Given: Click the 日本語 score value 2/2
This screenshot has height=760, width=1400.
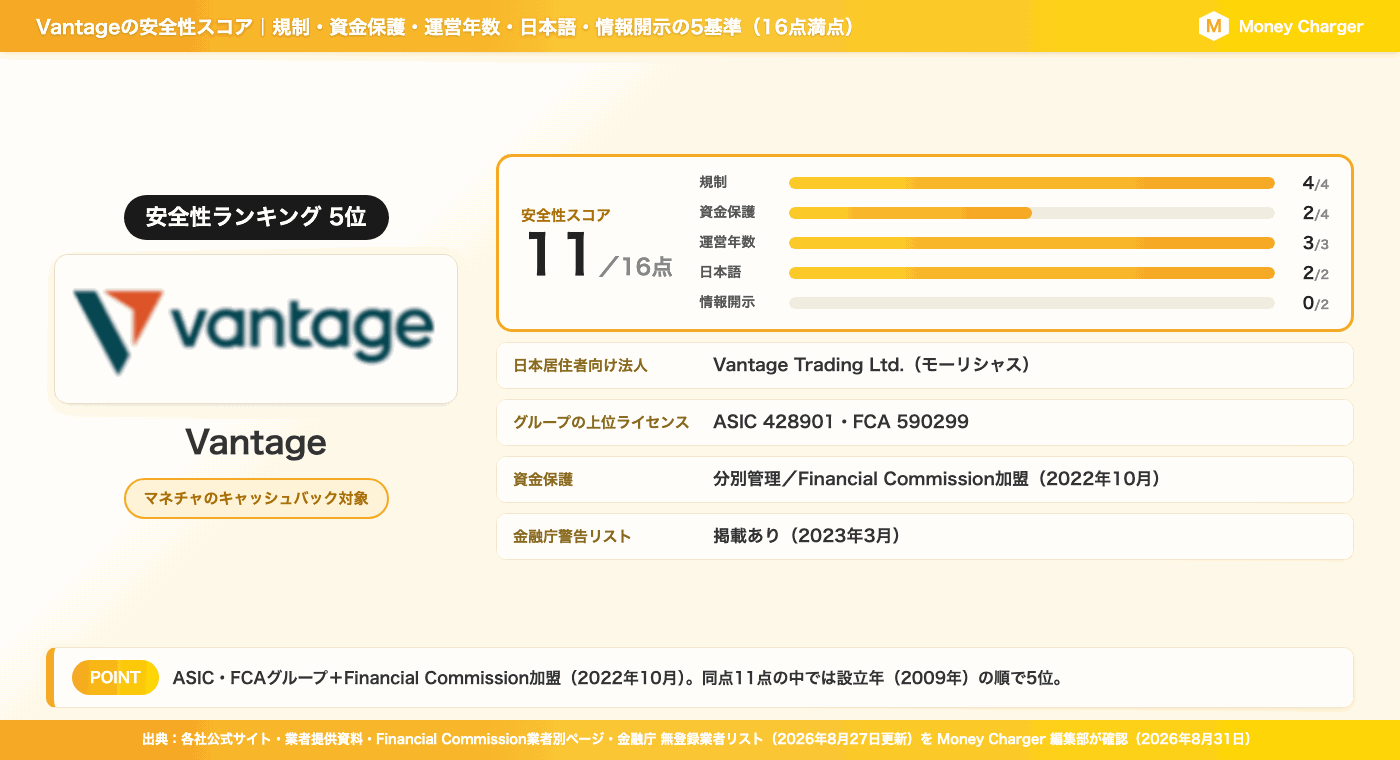Looking at the screenshot, I should coord(1315,273).
